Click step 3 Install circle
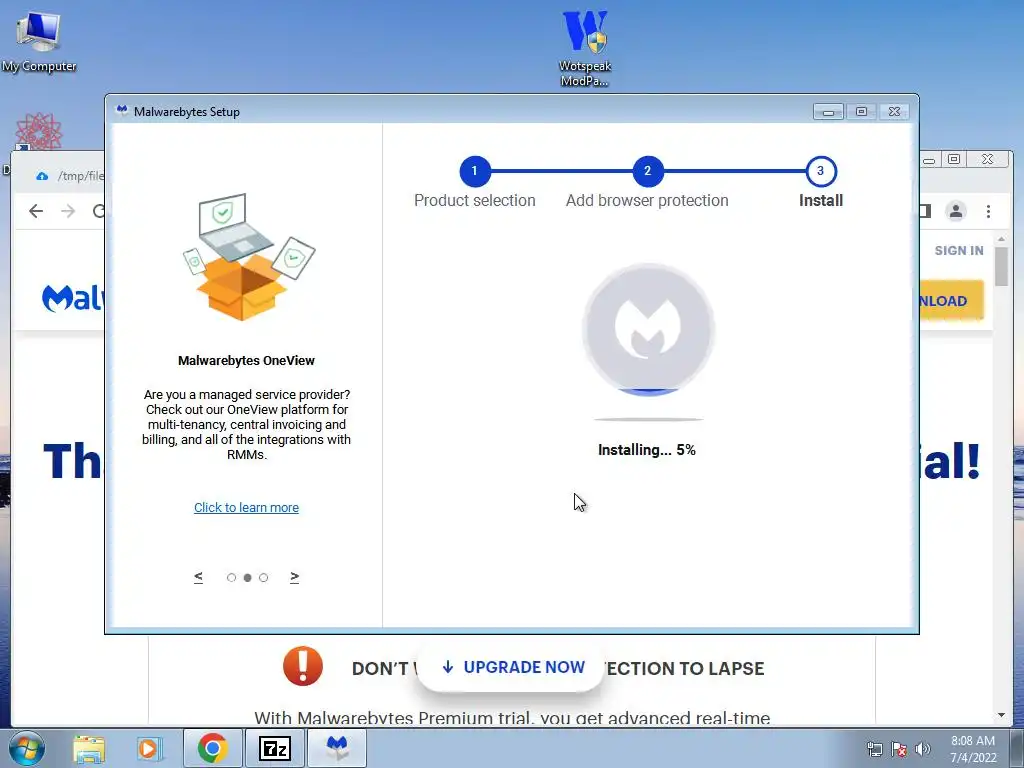This screenshot has height=768, width=1024. pyautogui.click(x=820, y=171)
